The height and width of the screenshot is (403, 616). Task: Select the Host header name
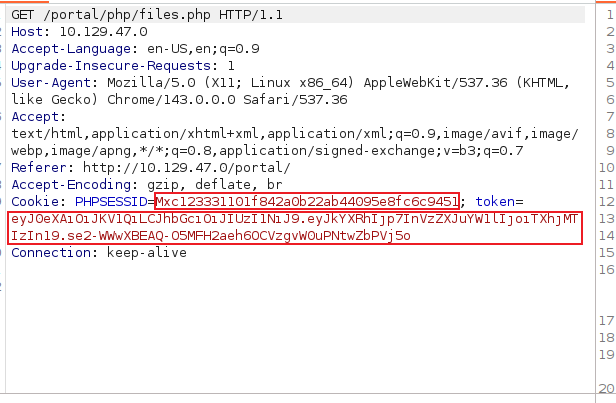[x=27, y=31]
